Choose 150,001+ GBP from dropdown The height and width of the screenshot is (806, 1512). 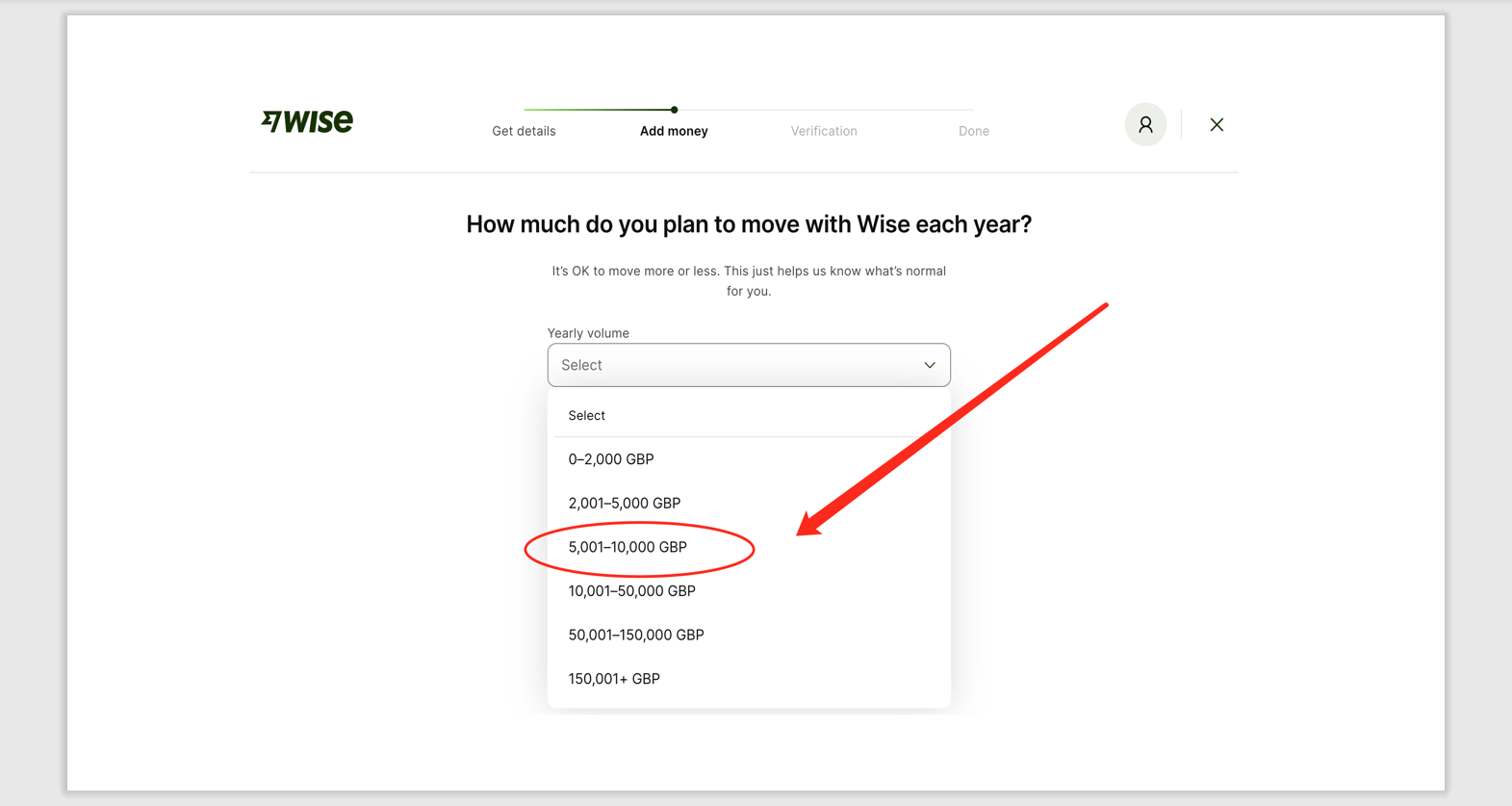pos(613,679)
